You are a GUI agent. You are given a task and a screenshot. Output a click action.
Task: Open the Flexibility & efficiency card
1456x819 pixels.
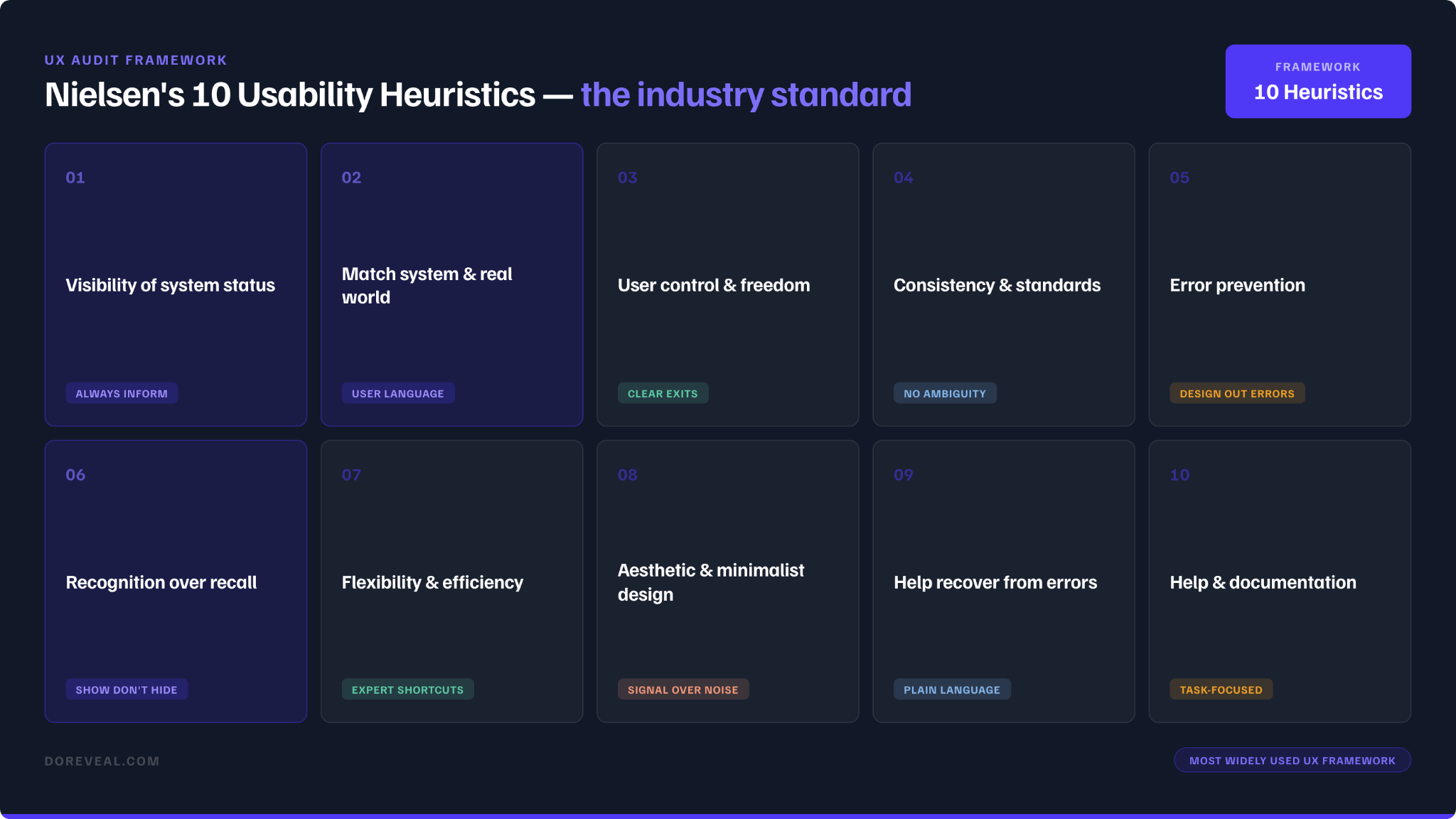[x=451, y=582]
